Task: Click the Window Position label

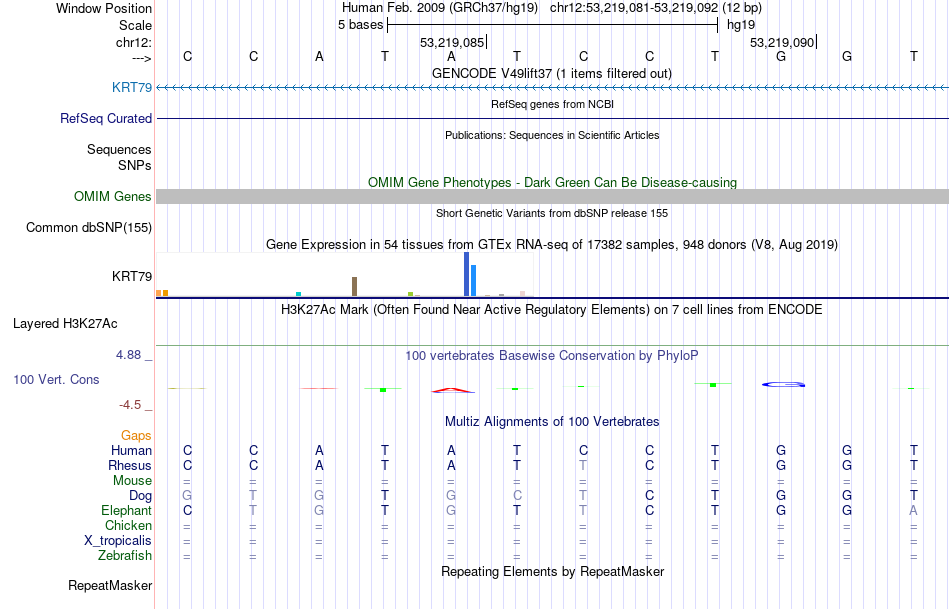Action: [104, 8]
